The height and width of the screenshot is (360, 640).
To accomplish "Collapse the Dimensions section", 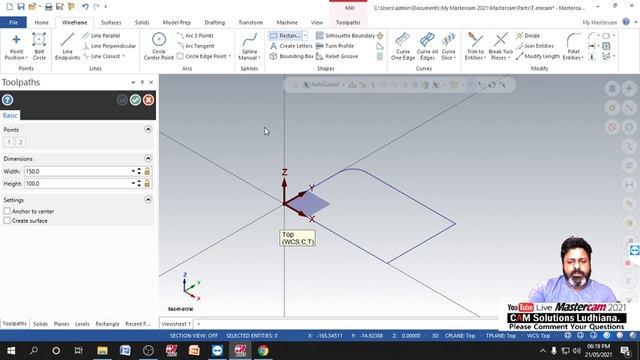I will tap(148, 158).
